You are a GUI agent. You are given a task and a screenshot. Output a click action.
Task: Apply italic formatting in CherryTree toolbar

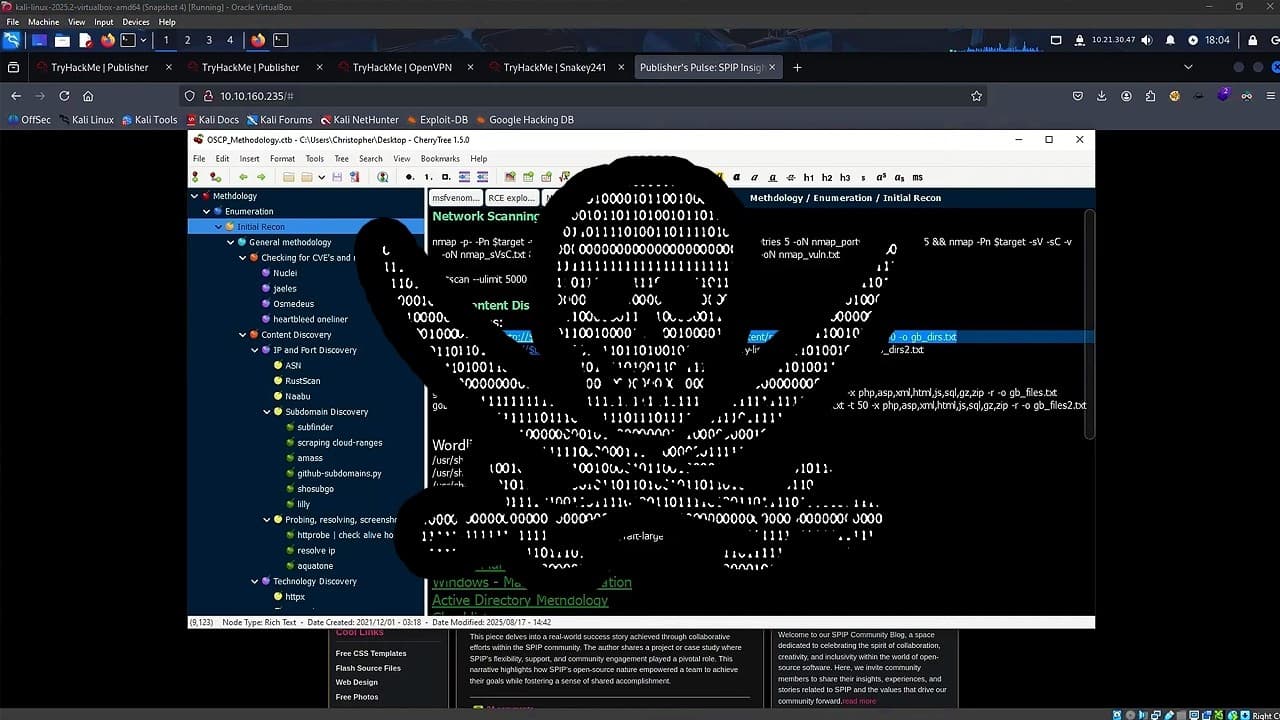coord(754,177)
